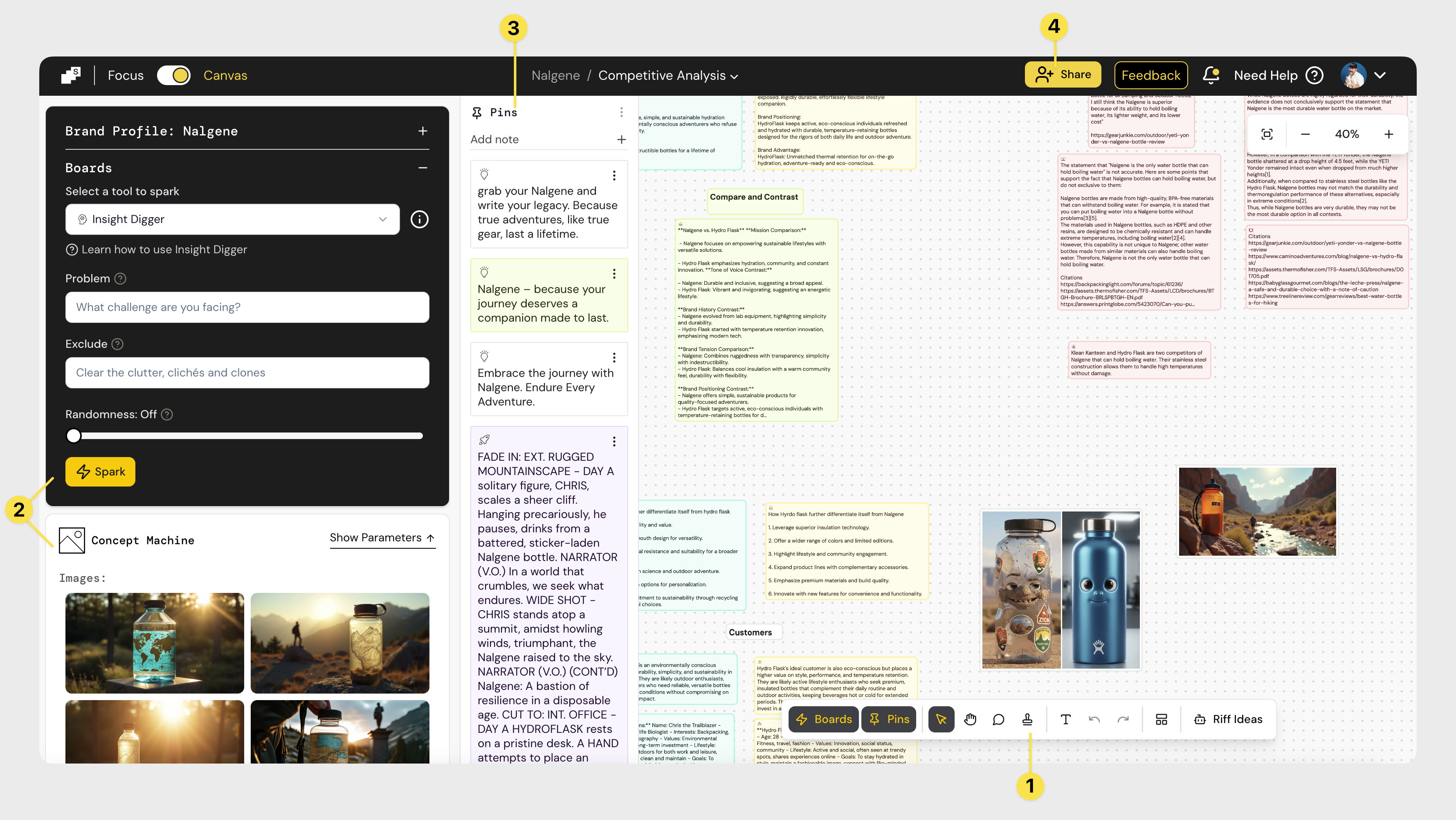1456x820 pixels.
Task: Collapse the Boards section
Action: (422, 168)
